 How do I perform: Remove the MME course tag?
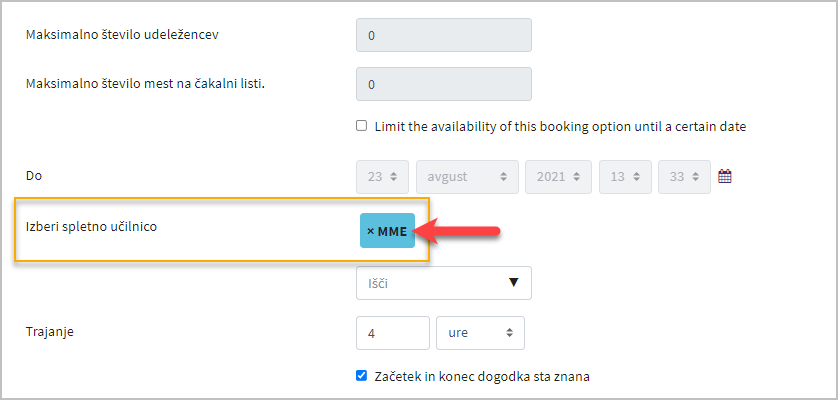tap(387, 230)
